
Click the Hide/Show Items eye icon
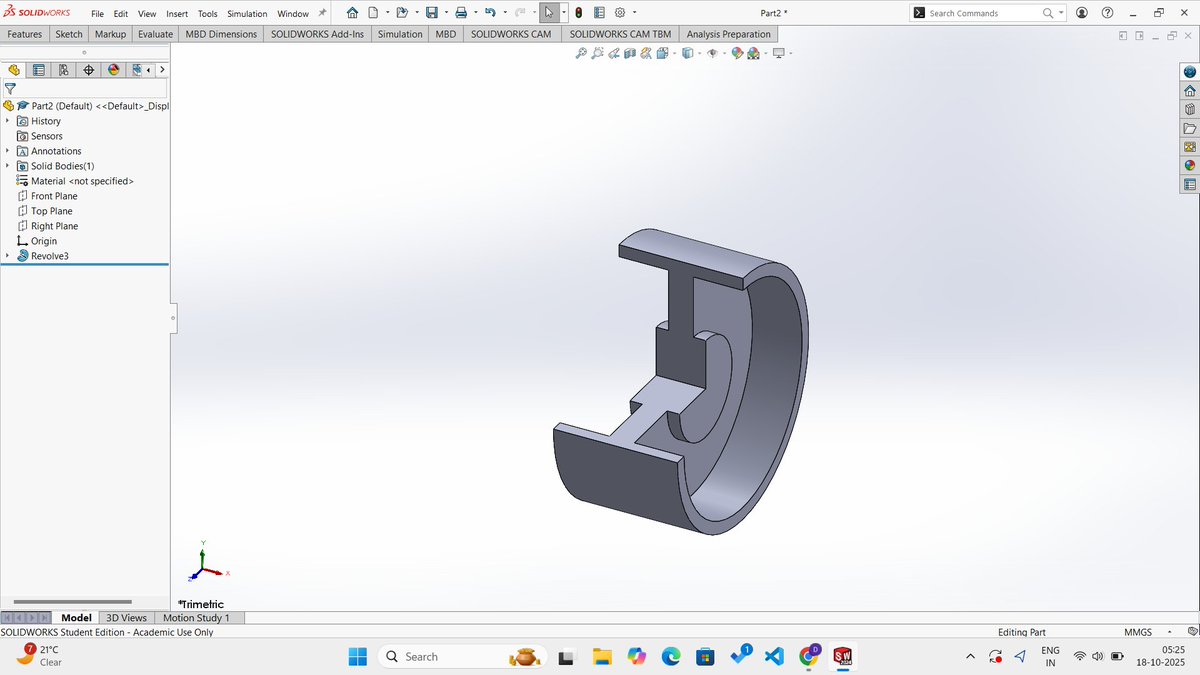point(712,53)
